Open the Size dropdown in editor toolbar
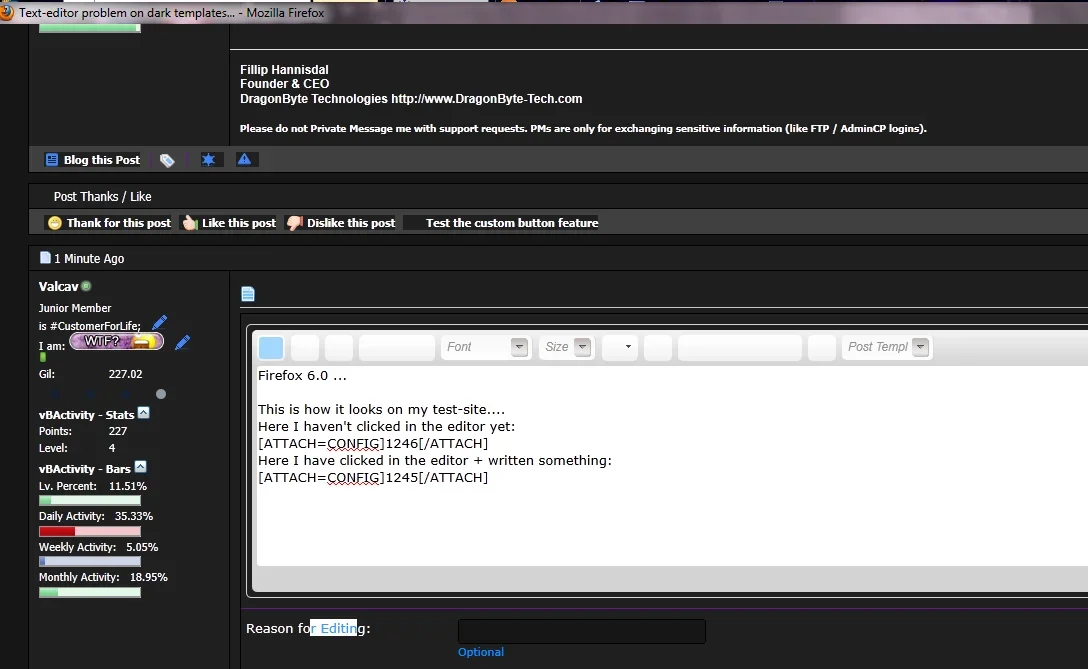1088x669 pixels. [x=566, y=347]
